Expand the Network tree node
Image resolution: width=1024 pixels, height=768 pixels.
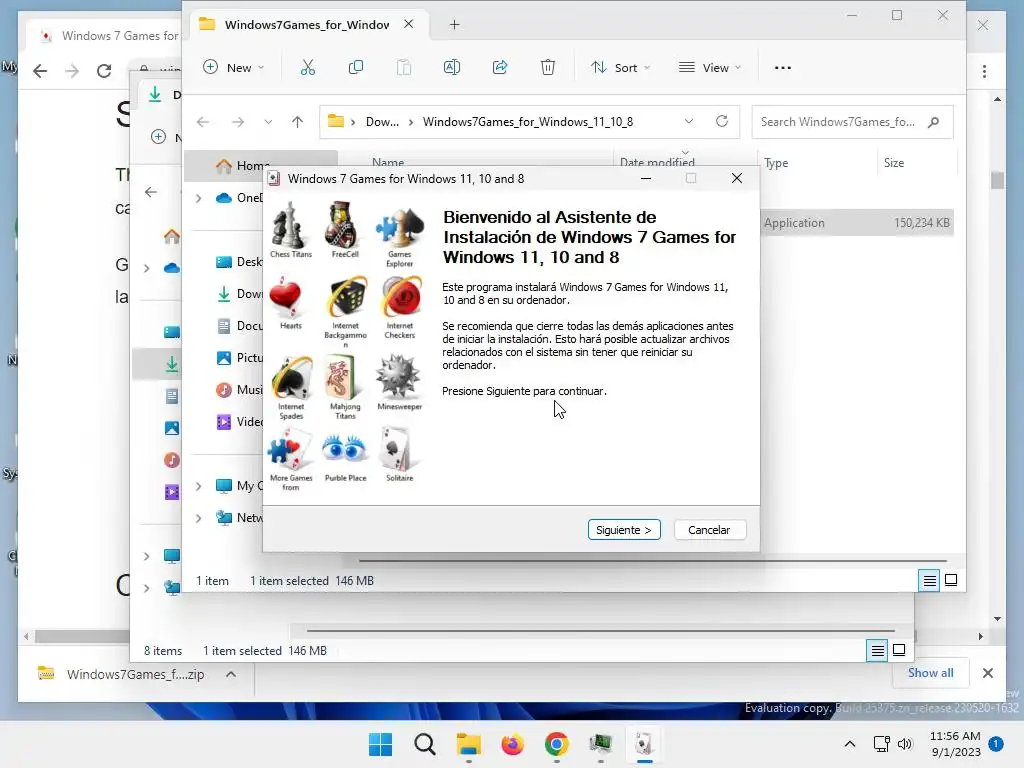click(x=199, y=518)
